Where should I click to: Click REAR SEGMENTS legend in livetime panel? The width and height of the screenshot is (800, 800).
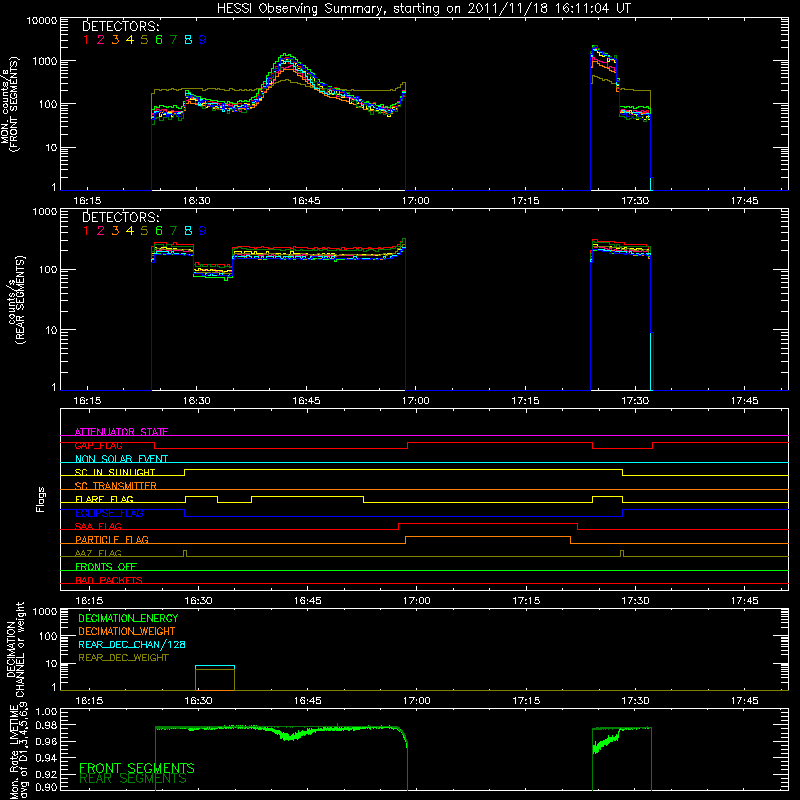133,779
